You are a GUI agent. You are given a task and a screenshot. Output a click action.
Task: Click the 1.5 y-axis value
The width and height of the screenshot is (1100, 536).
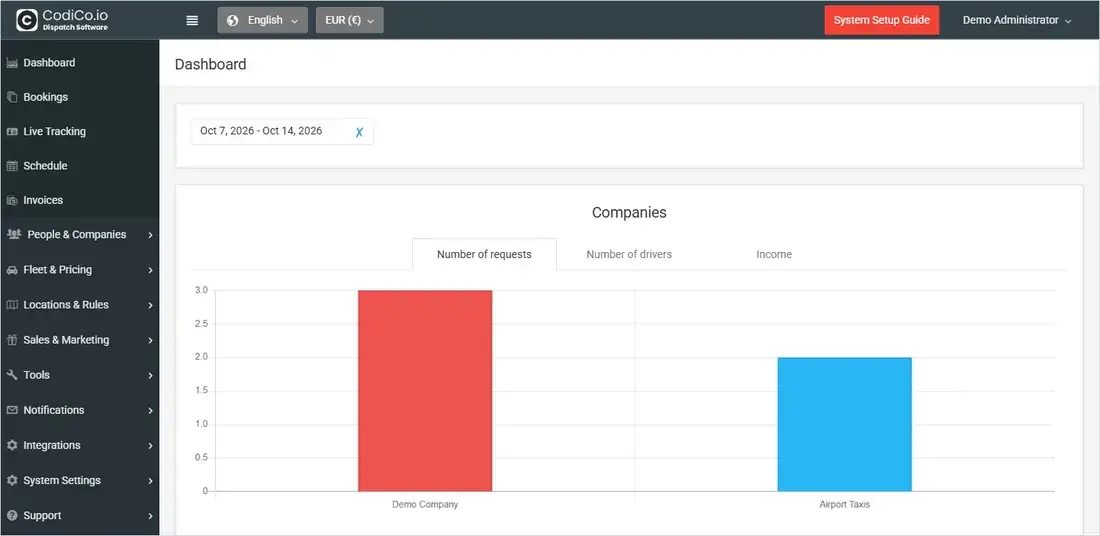coord(201,391)
